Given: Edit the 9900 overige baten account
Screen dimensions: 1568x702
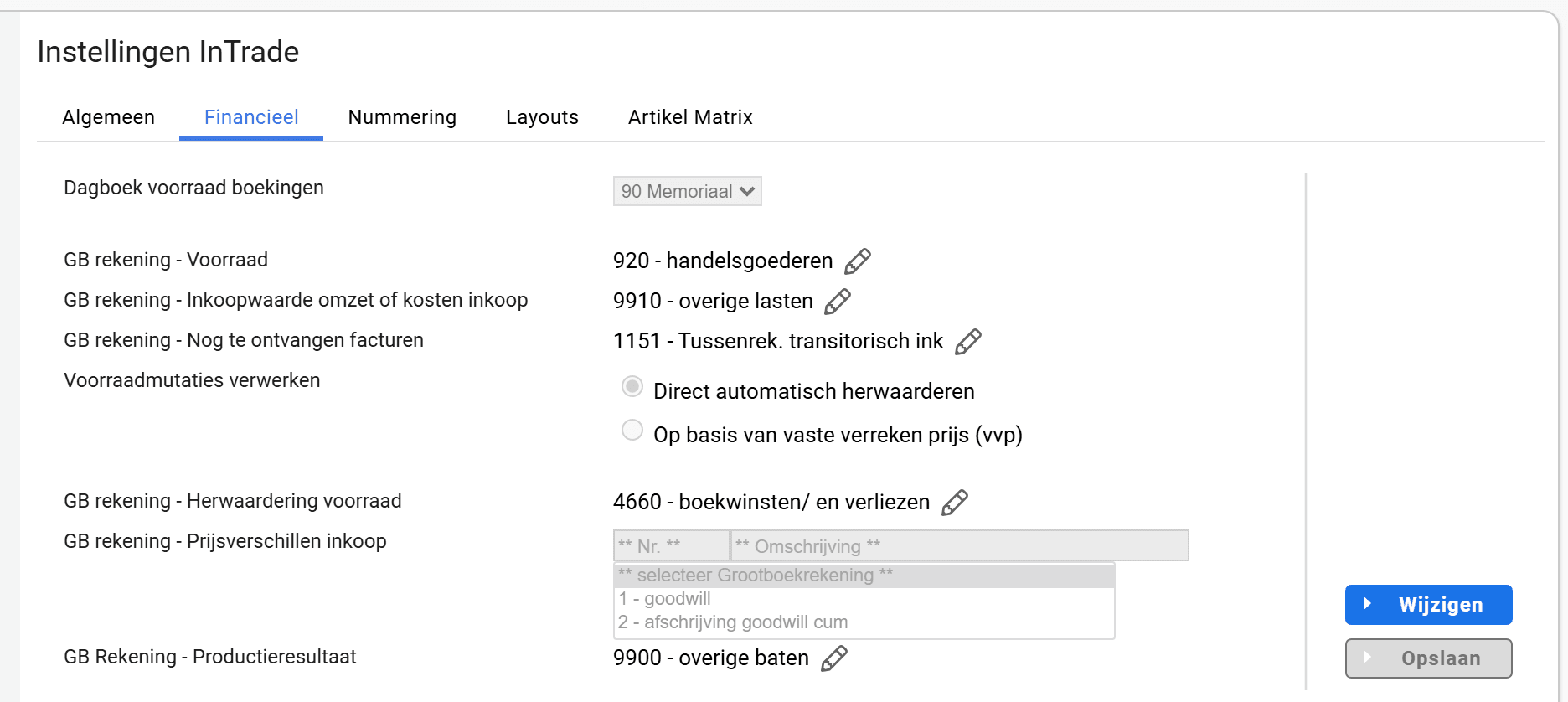Looking at the screenshot, I should 834,658.
